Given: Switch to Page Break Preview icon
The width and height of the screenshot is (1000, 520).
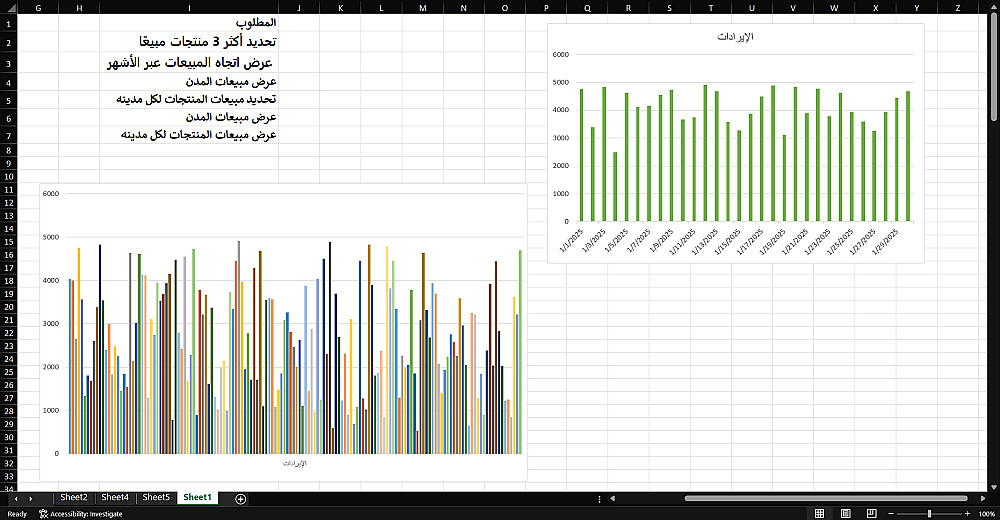Looking at the screenshot, I should point(872,514).
